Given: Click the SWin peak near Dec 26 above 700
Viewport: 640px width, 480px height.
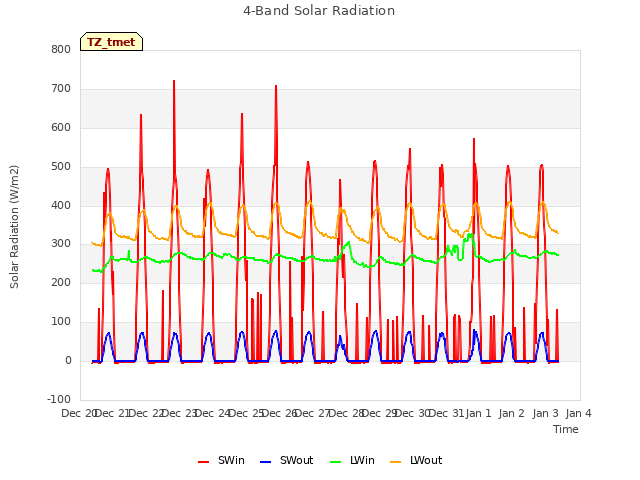Looking at the screenshot, I should click(276, 87).
